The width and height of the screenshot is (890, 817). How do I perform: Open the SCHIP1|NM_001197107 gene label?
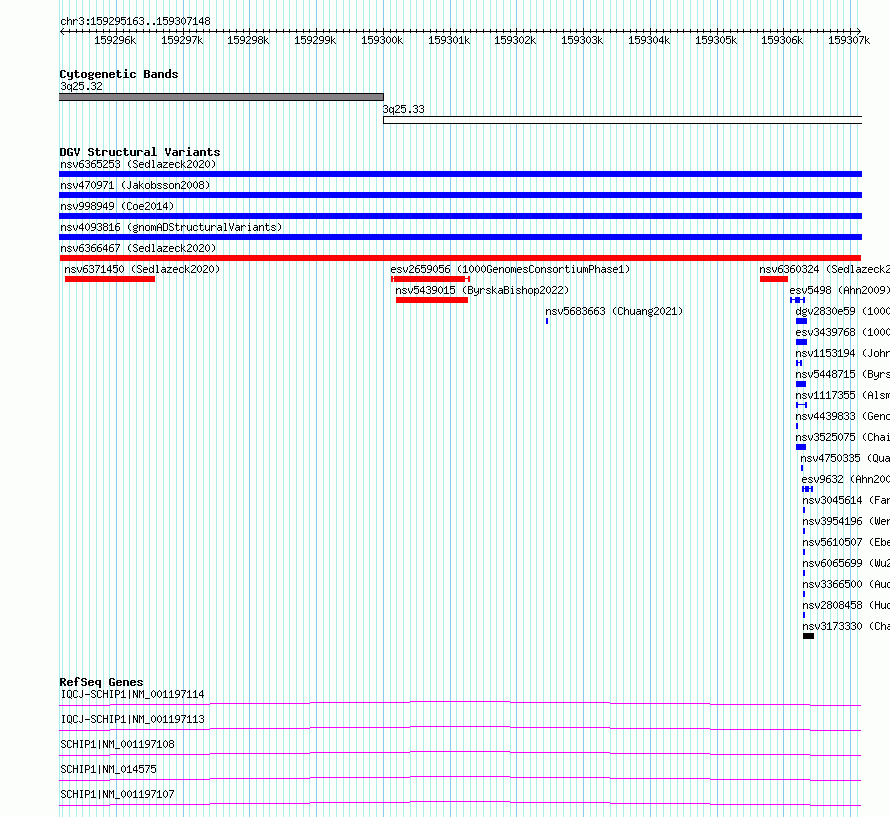pos(117,794)
